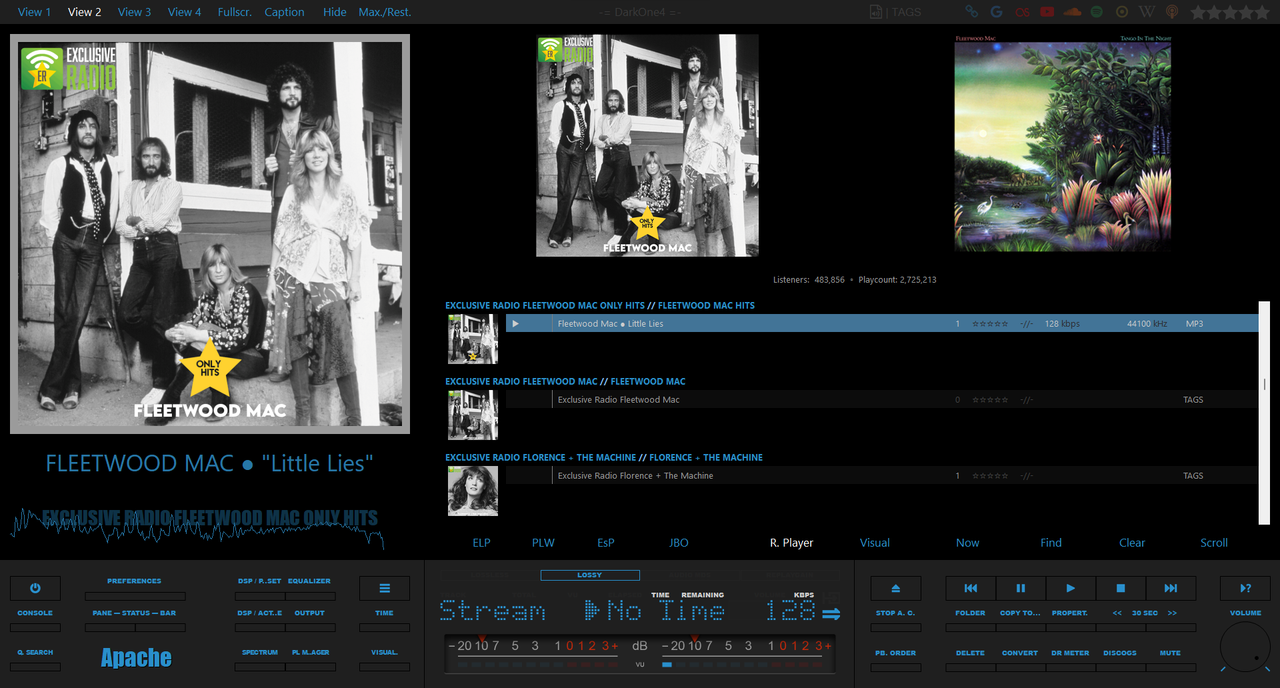Click the Max./Rest. button

pyautogui.click(x=385, y=12)
